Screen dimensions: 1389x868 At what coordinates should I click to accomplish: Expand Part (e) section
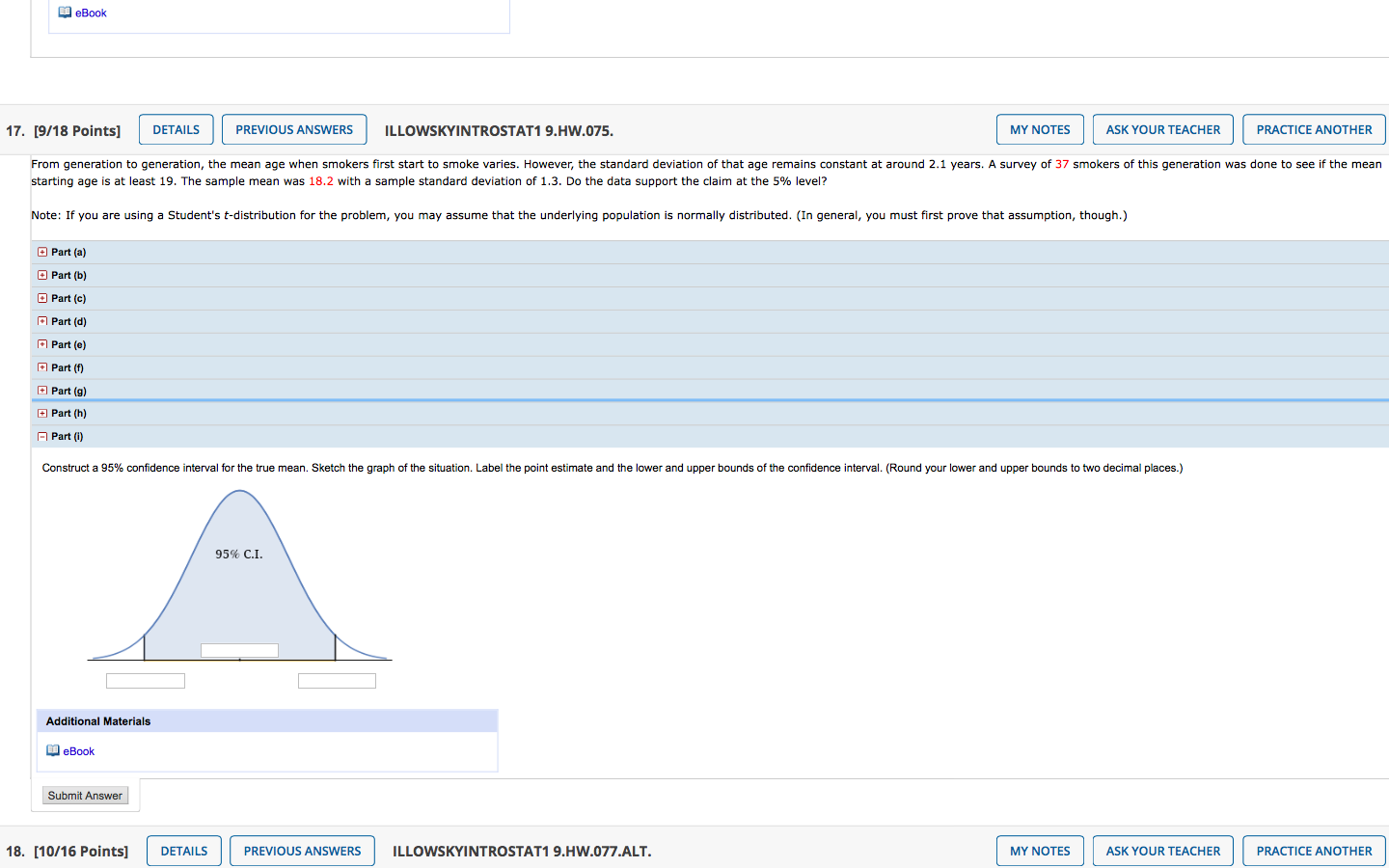pos(42,344)
